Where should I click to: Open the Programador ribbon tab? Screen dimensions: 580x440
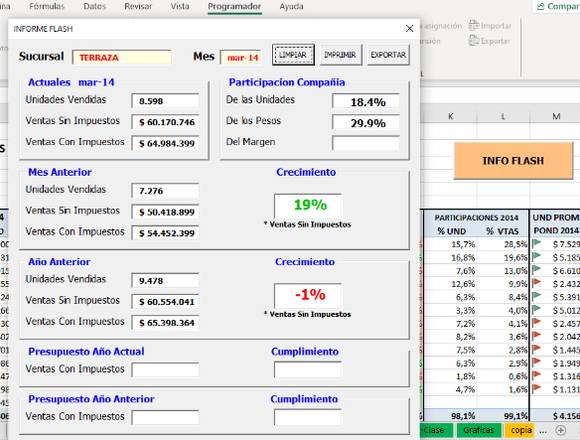(235, 6)
